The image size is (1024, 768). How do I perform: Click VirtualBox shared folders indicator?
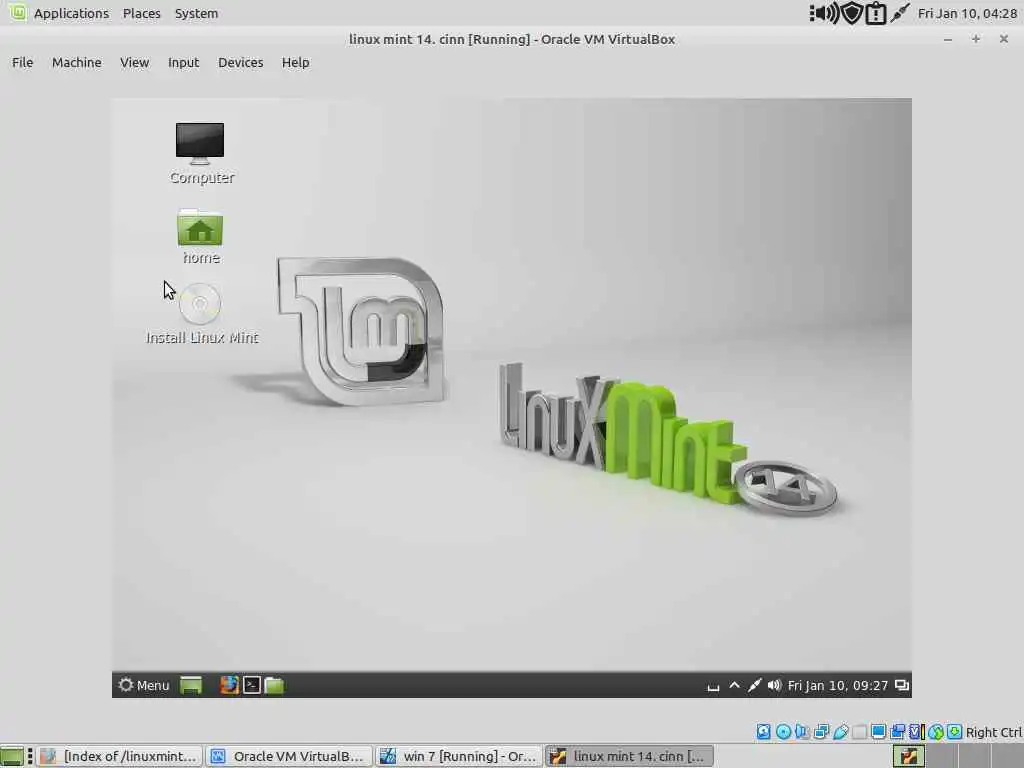click(859, 732)
